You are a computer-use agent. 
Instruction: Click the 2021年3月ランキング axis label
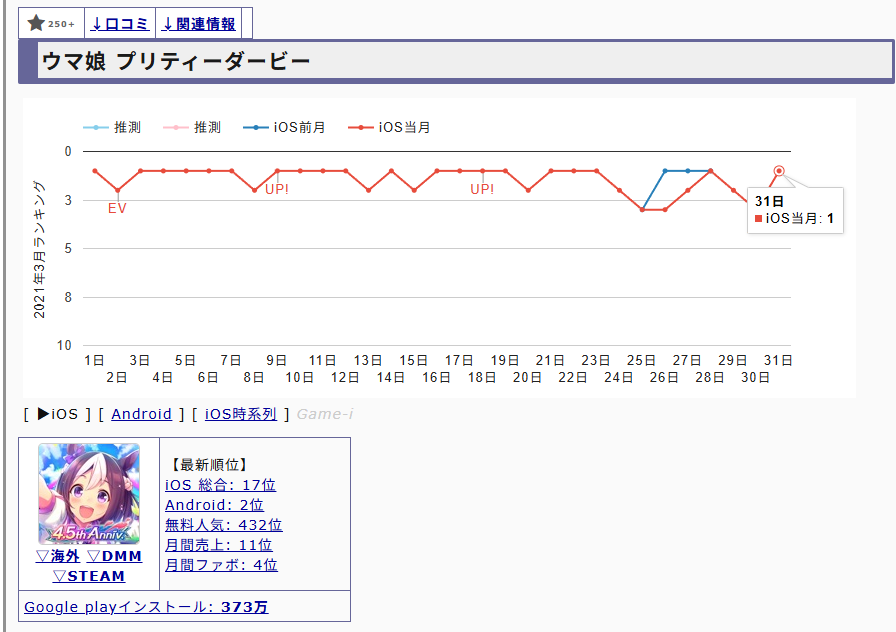pyautogui.click(x=39, y=249)
